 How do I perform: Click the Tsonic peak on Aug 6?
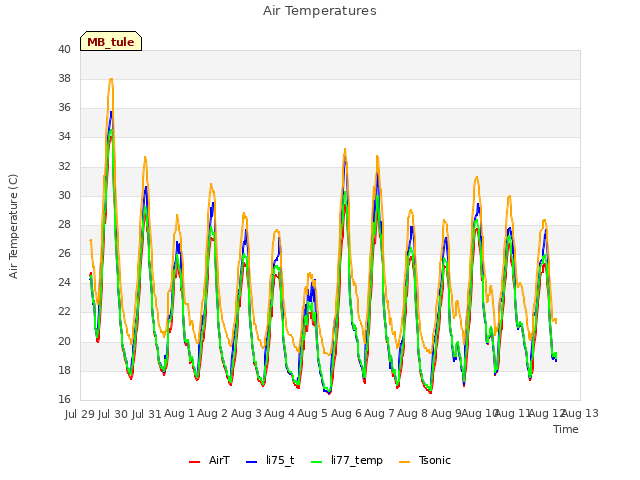click(x=345, y=149)
